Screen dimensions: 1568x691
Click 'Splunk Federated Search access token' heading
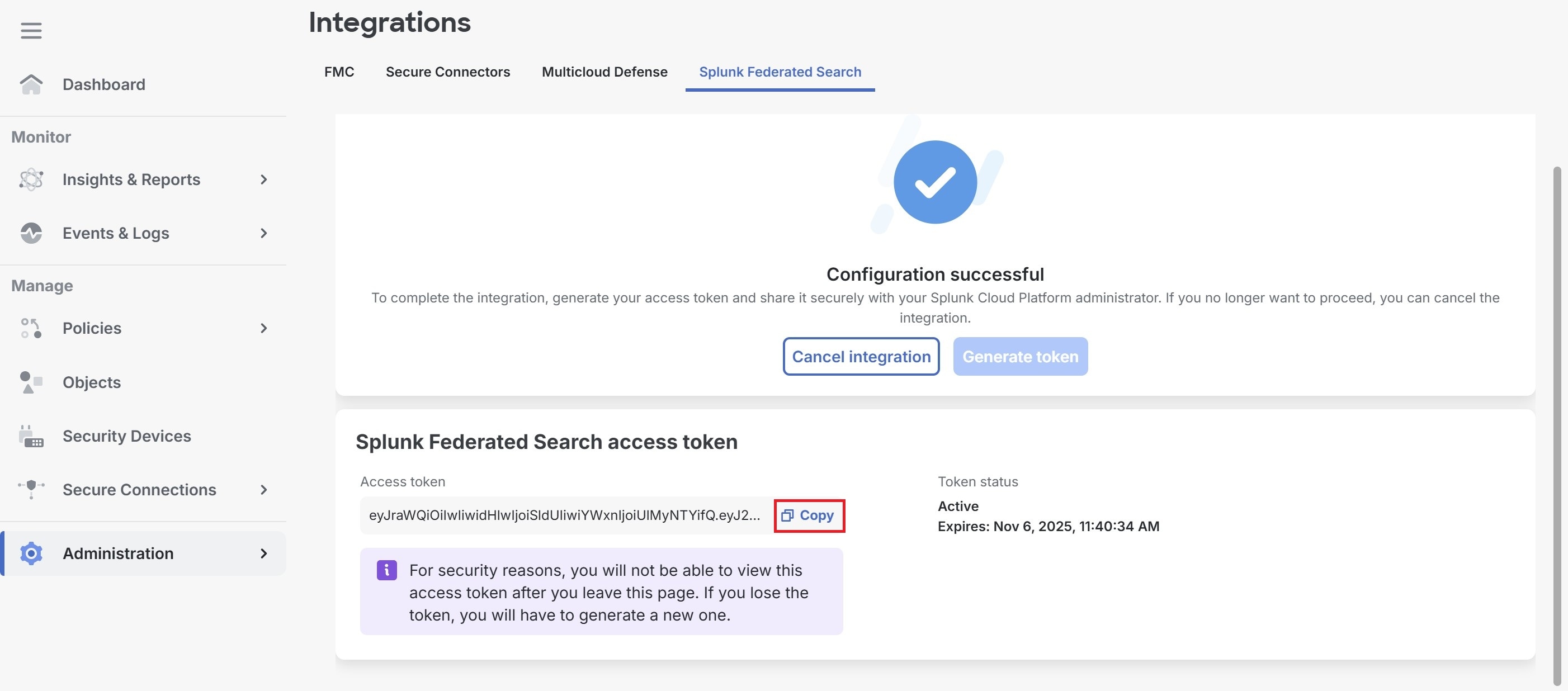546,442
